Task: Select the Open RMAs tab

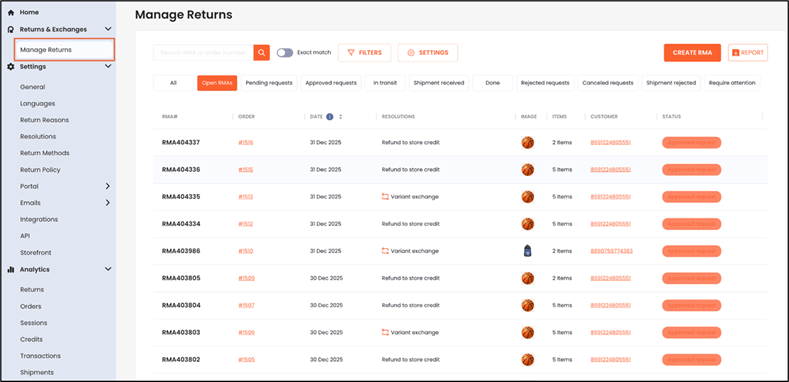Action: [x=217, y=83]
